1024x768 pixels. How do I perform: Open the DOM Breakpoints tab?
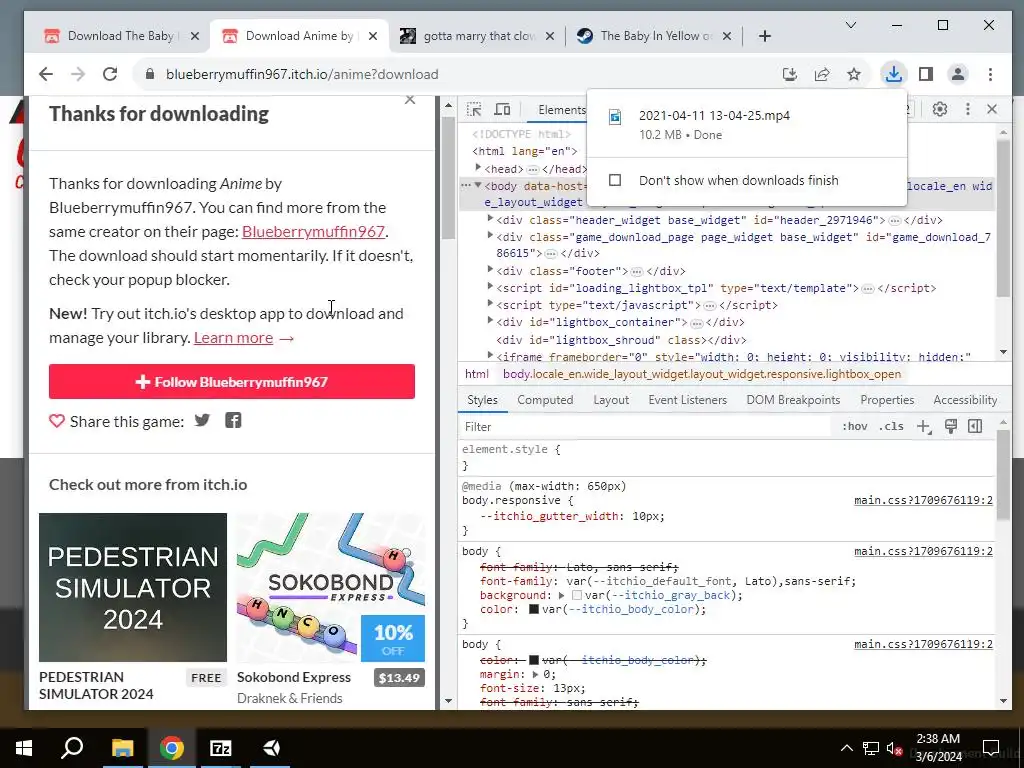[x=793, y=400]
